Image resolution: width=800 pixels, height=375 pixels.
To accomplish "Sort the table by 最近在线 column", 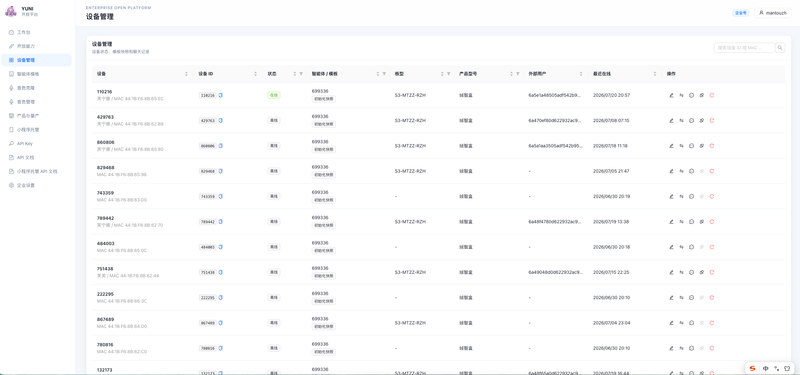I will [x=655, y=74].
